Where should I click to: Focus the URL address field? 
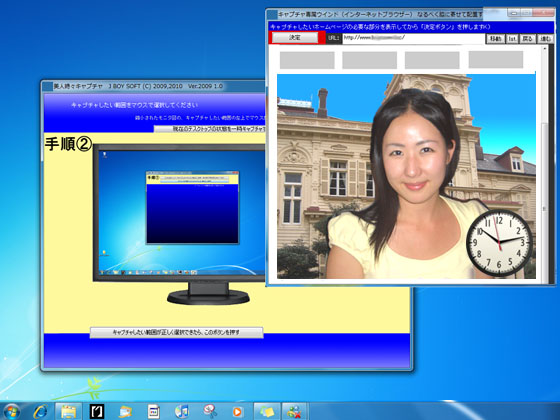tap(413, 38)
